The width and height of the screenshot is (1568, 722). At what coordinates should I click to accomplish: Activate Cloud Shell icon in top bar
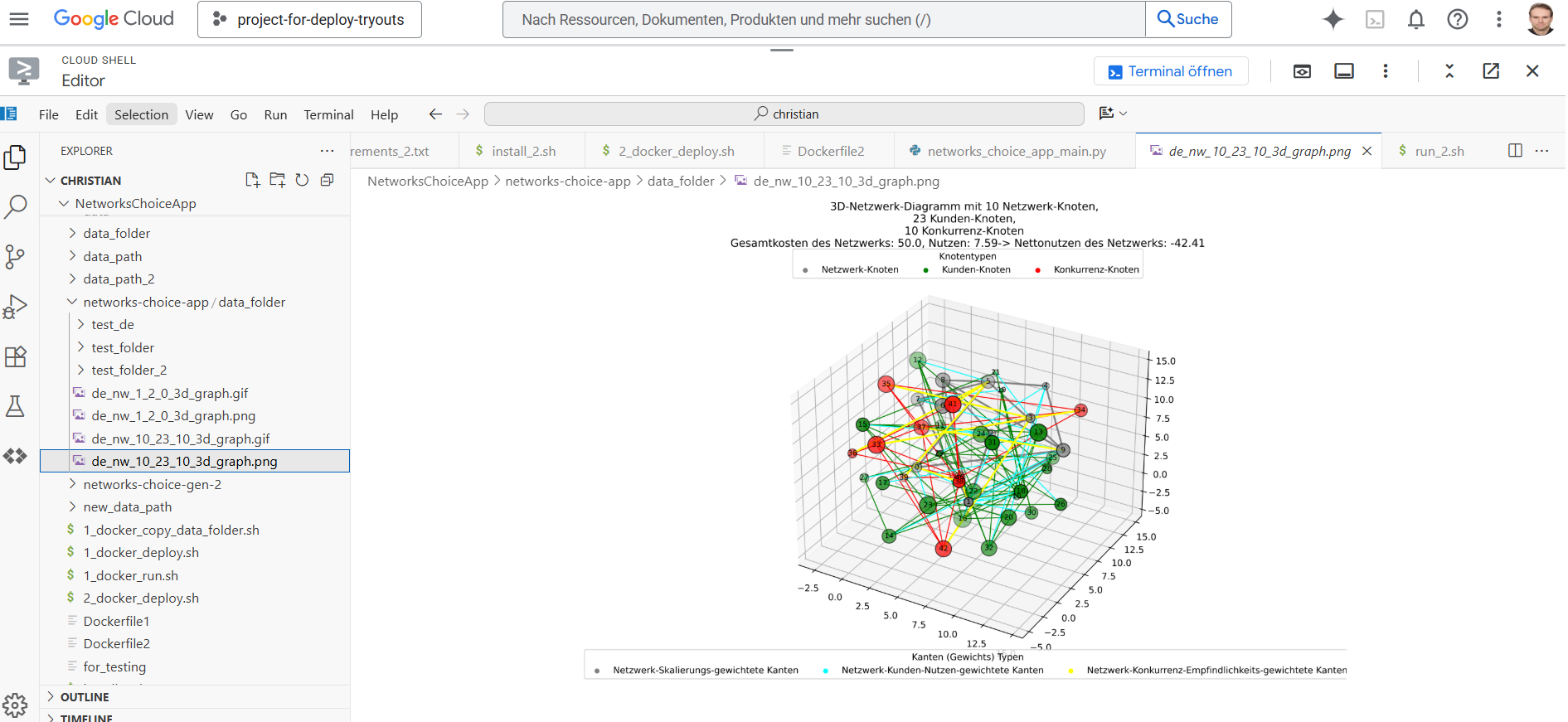point(1375,19)
